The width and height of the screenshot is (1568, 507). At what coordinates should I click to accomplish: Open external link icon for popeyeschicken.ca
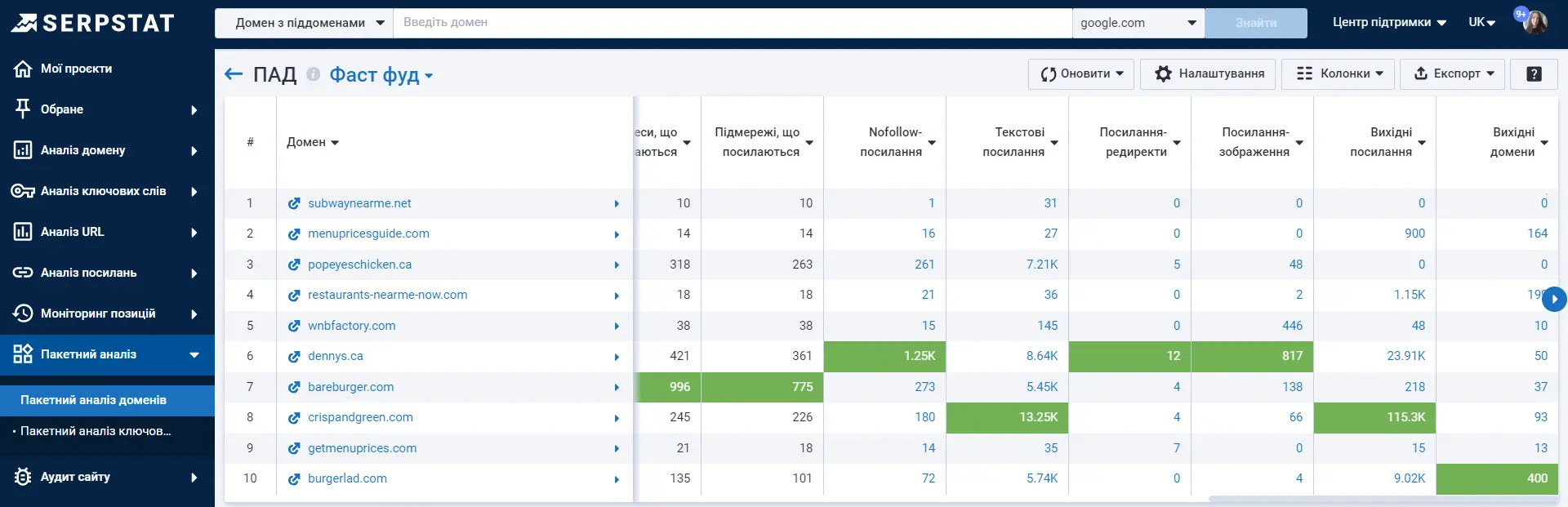294,265
